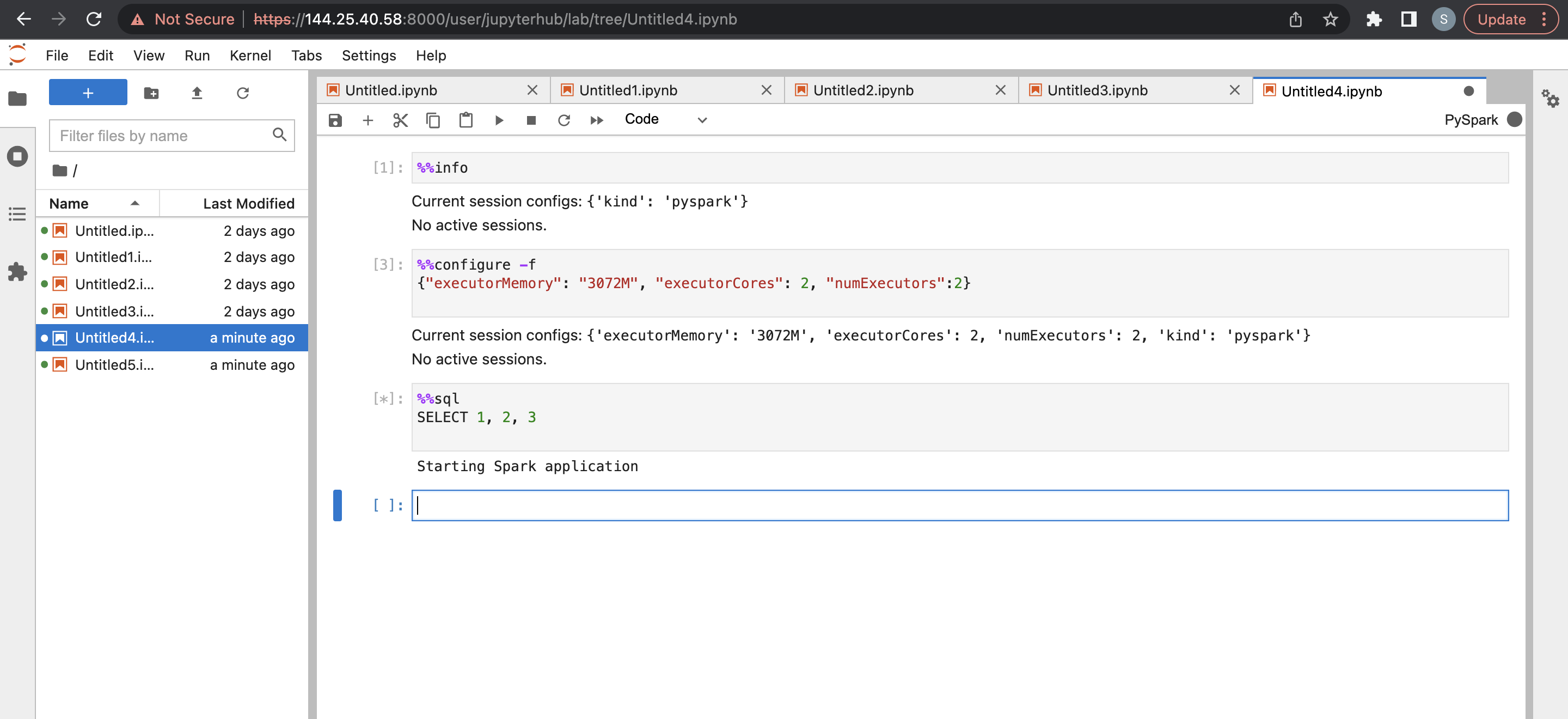Viewport: 1568px width, 719px height.
Task: Click the Fast-forward run all cells icon
Action: 597,119
